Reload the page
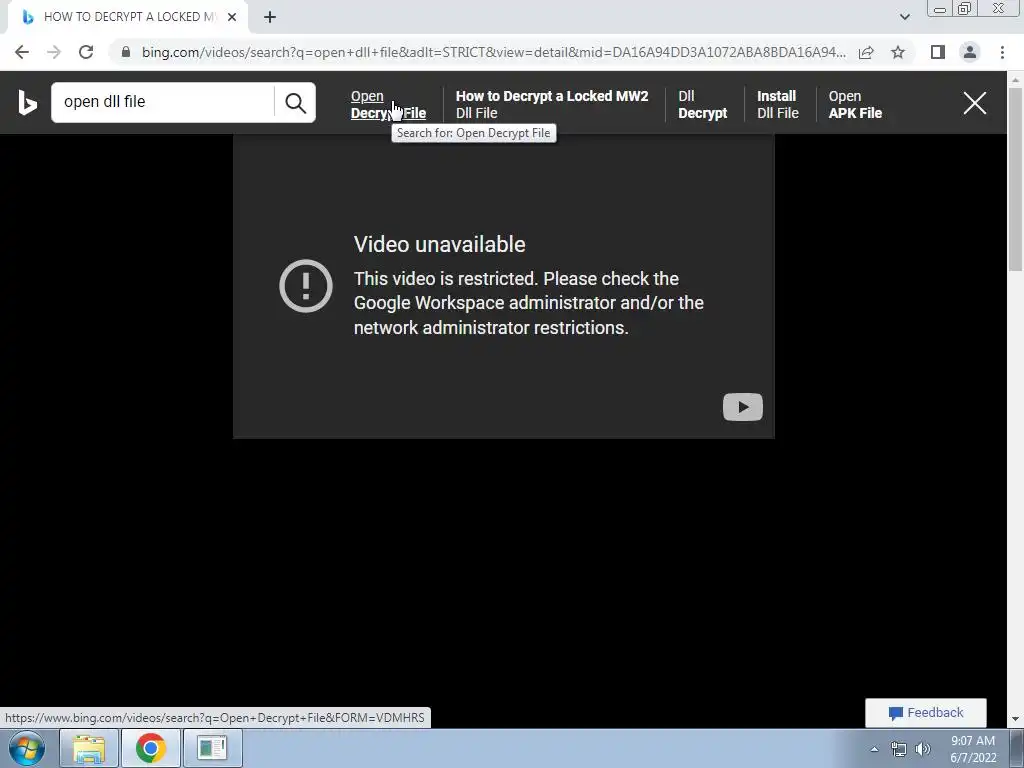This screenshot has height=768, width=1024. point(86,52)
